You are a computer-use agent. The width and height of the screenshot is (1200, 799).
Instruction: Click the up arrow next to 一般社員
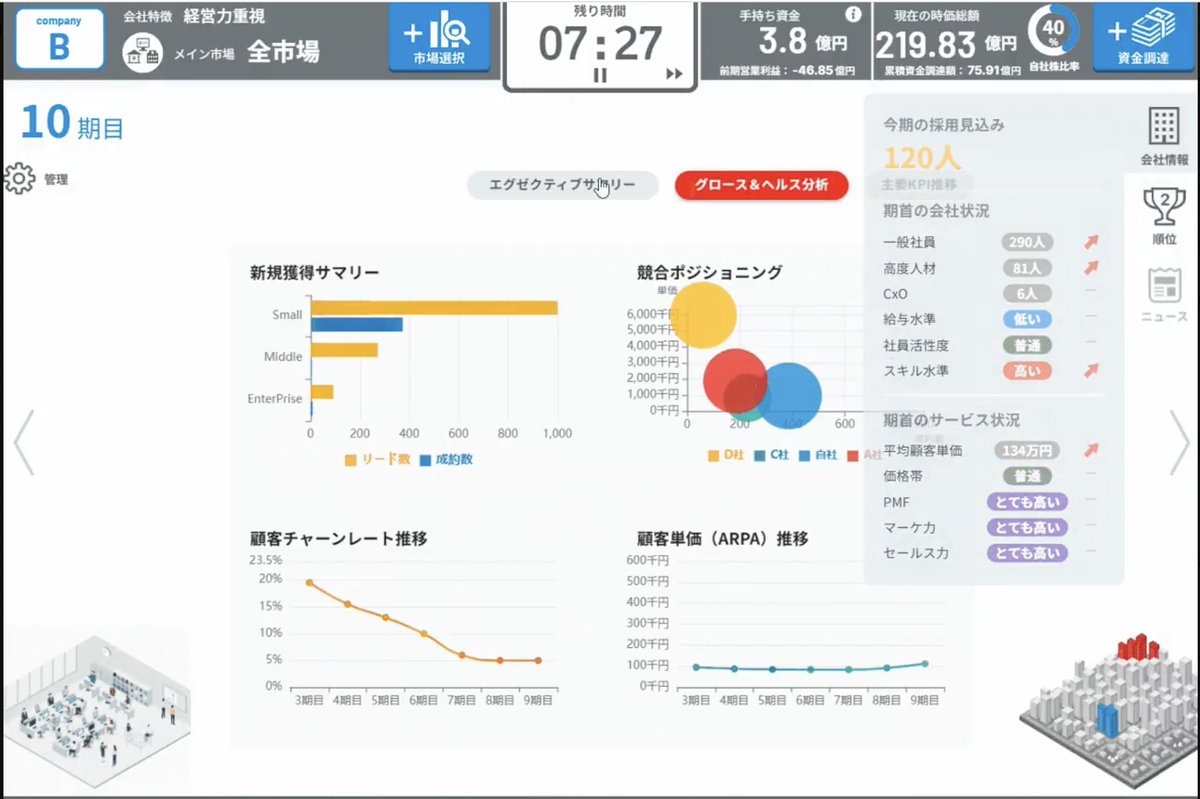click(1091, 242)
